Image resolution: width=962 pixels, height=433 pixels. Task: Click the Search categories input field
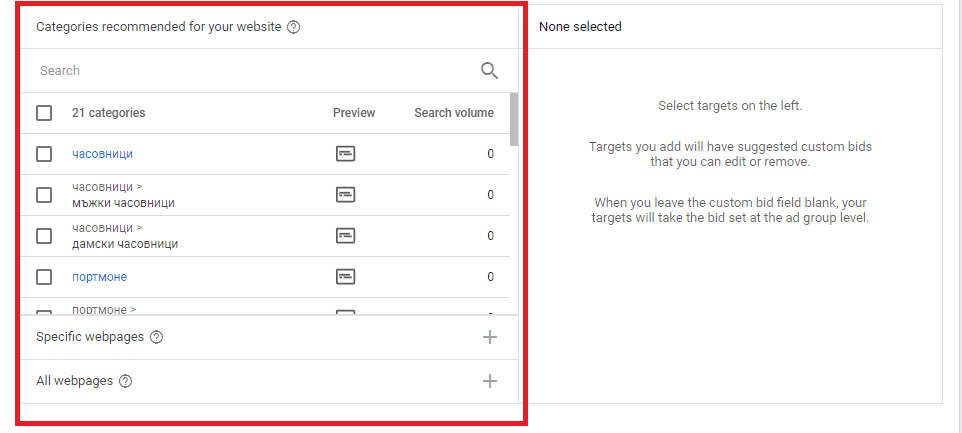(x=250, y=71)
